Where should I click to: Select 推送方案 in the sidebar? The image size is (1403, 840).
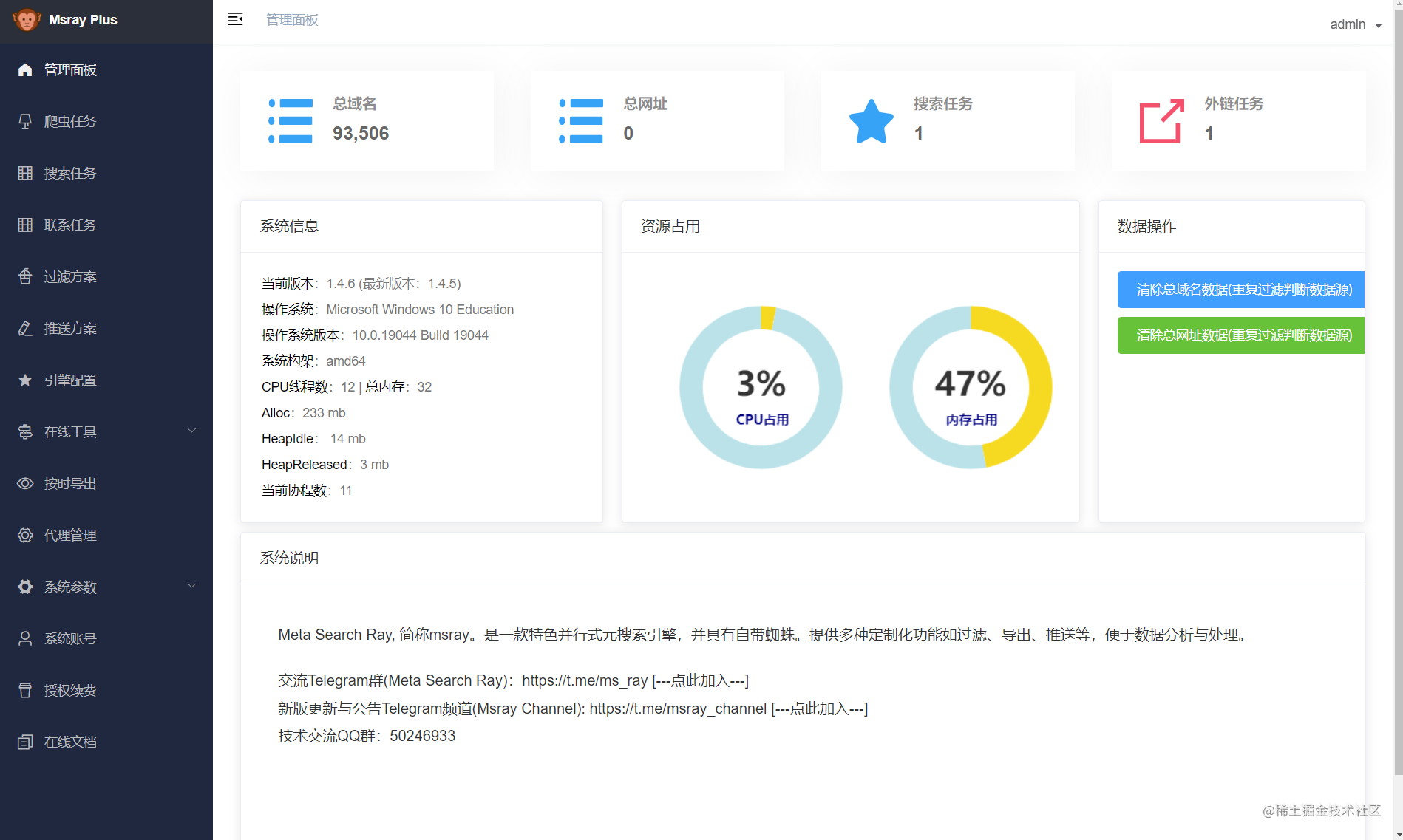tap(106, 328)
